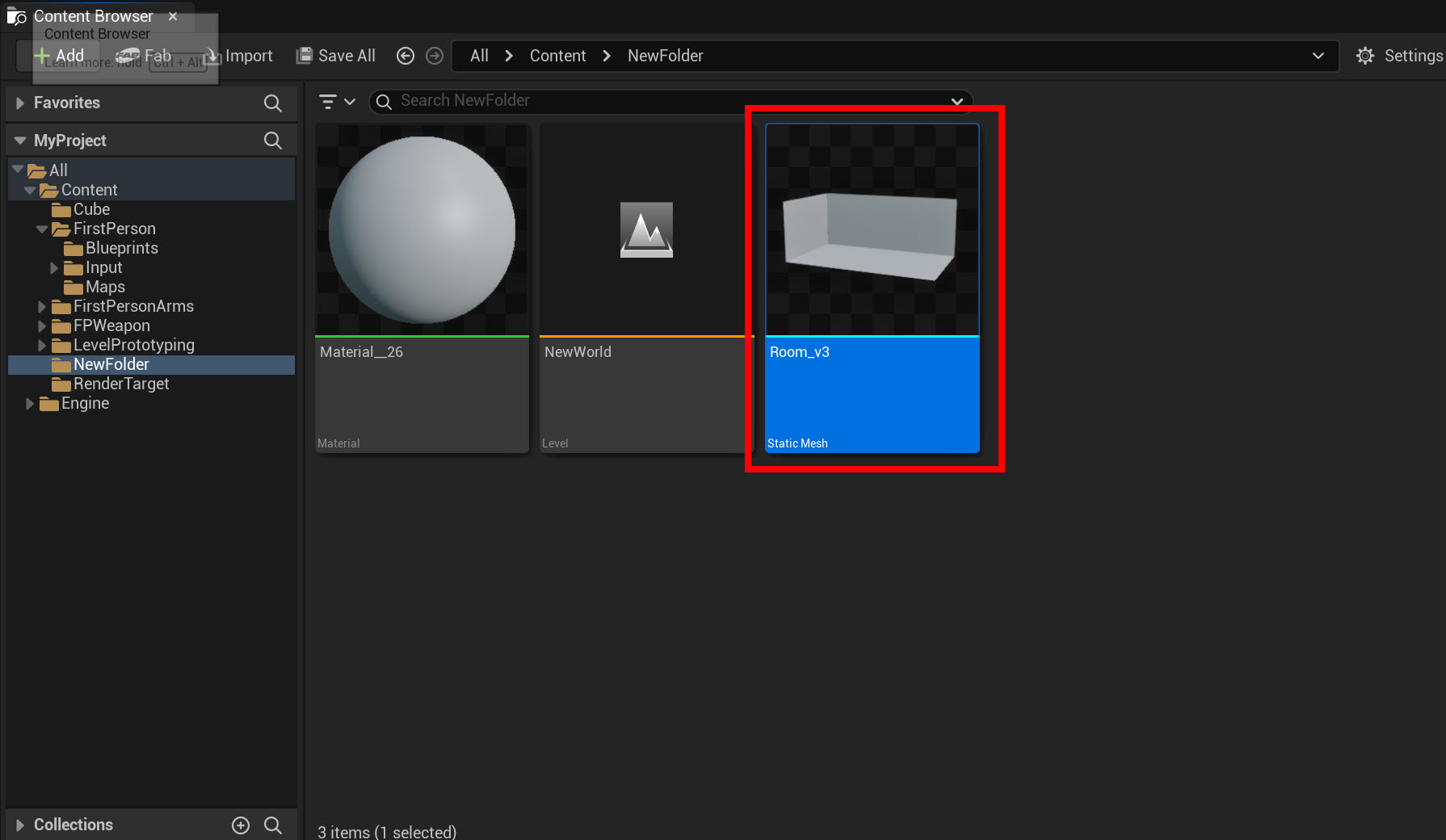Screen dimensions: 1446x840
Task: Click the NewWorld asset name
Action: click(578, 352)
